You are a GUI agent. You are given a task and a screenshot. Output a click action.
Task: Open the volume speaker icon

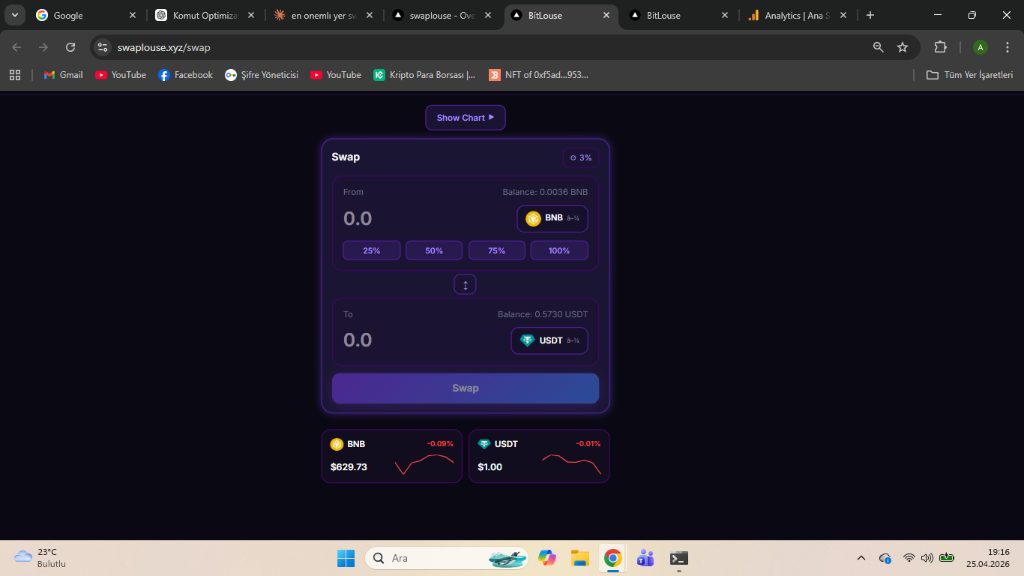(x=927, y=558)
